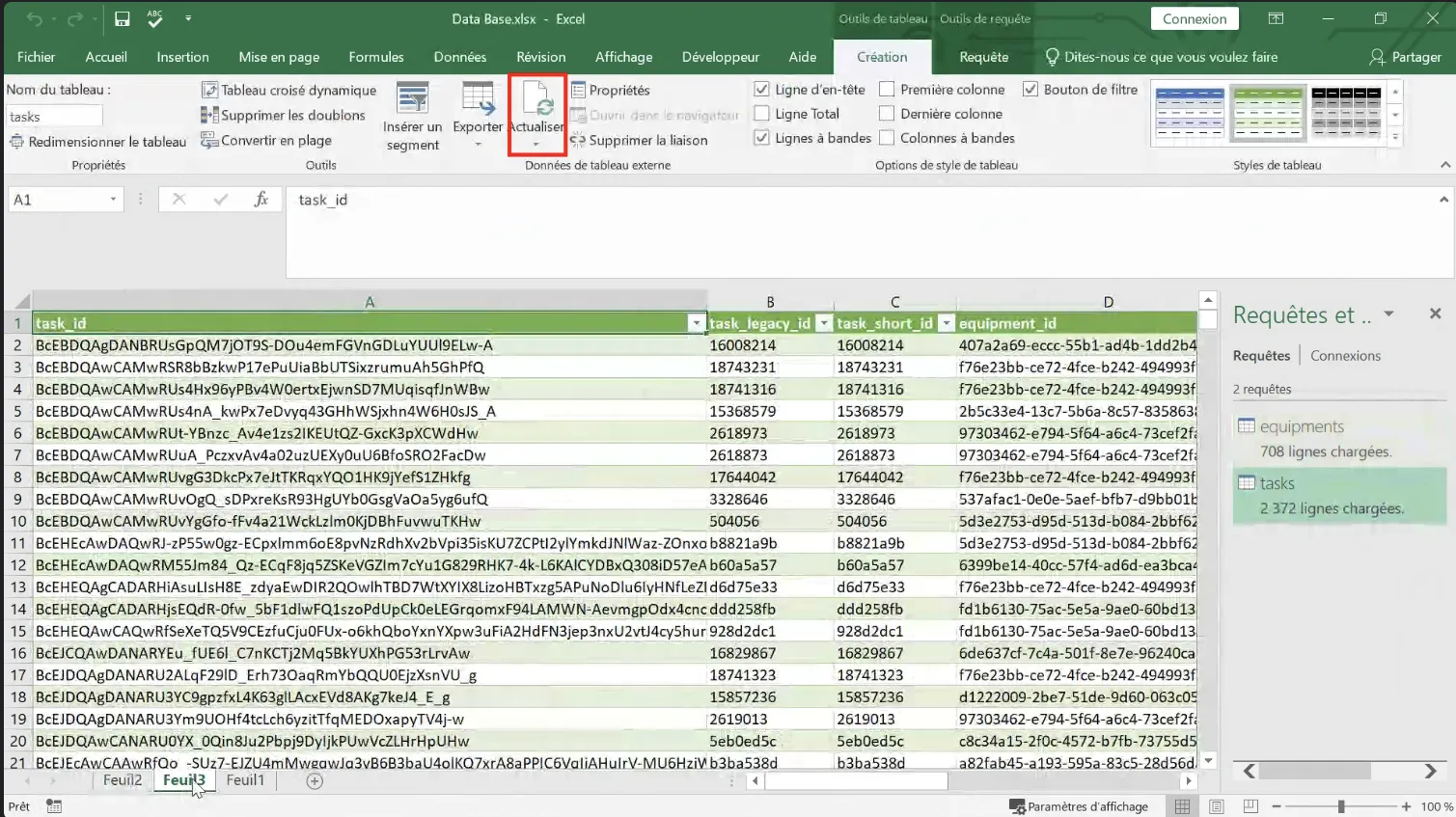Select the equipments query in the pane
This screenshot has width=1456, height=817.
coord(1339,439)
